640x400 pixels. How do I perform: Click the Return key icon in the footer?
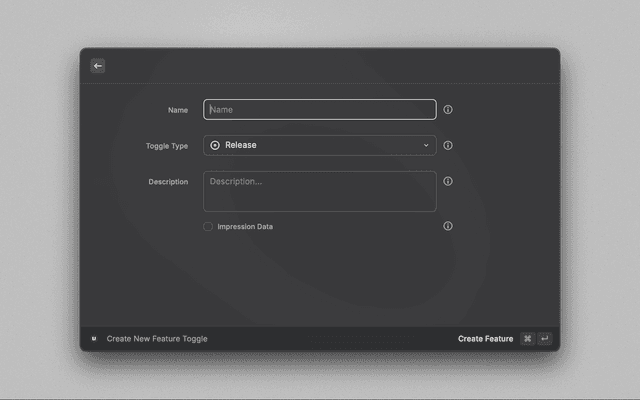[544, 339]
